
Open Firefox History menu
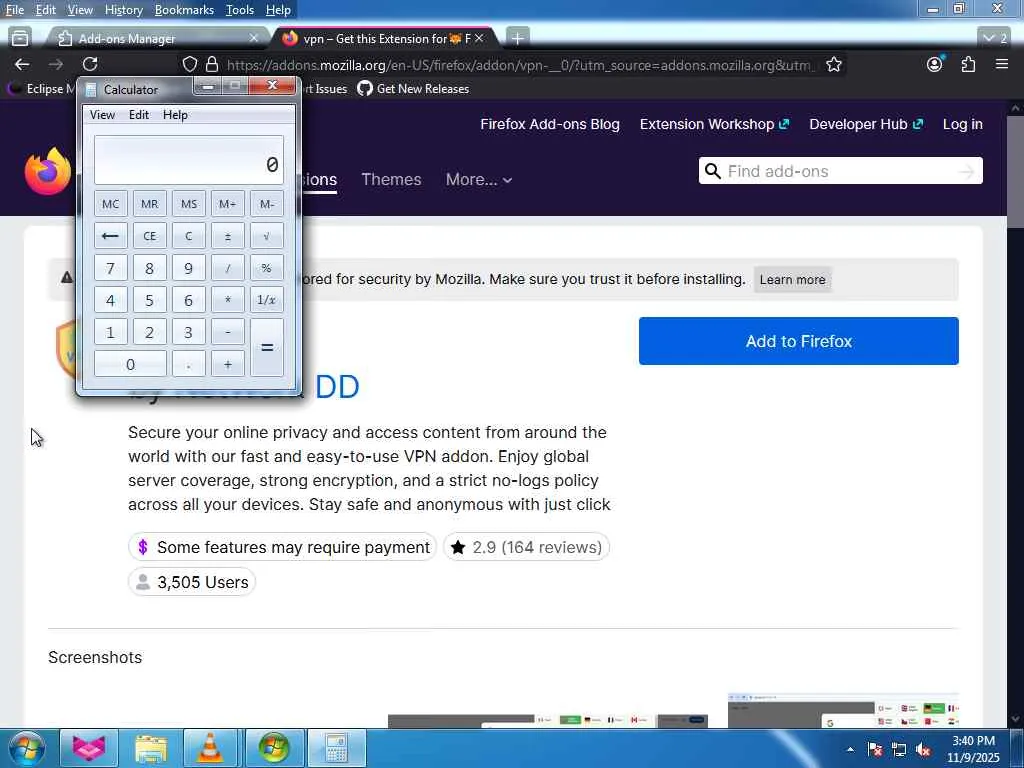point(123,10)
